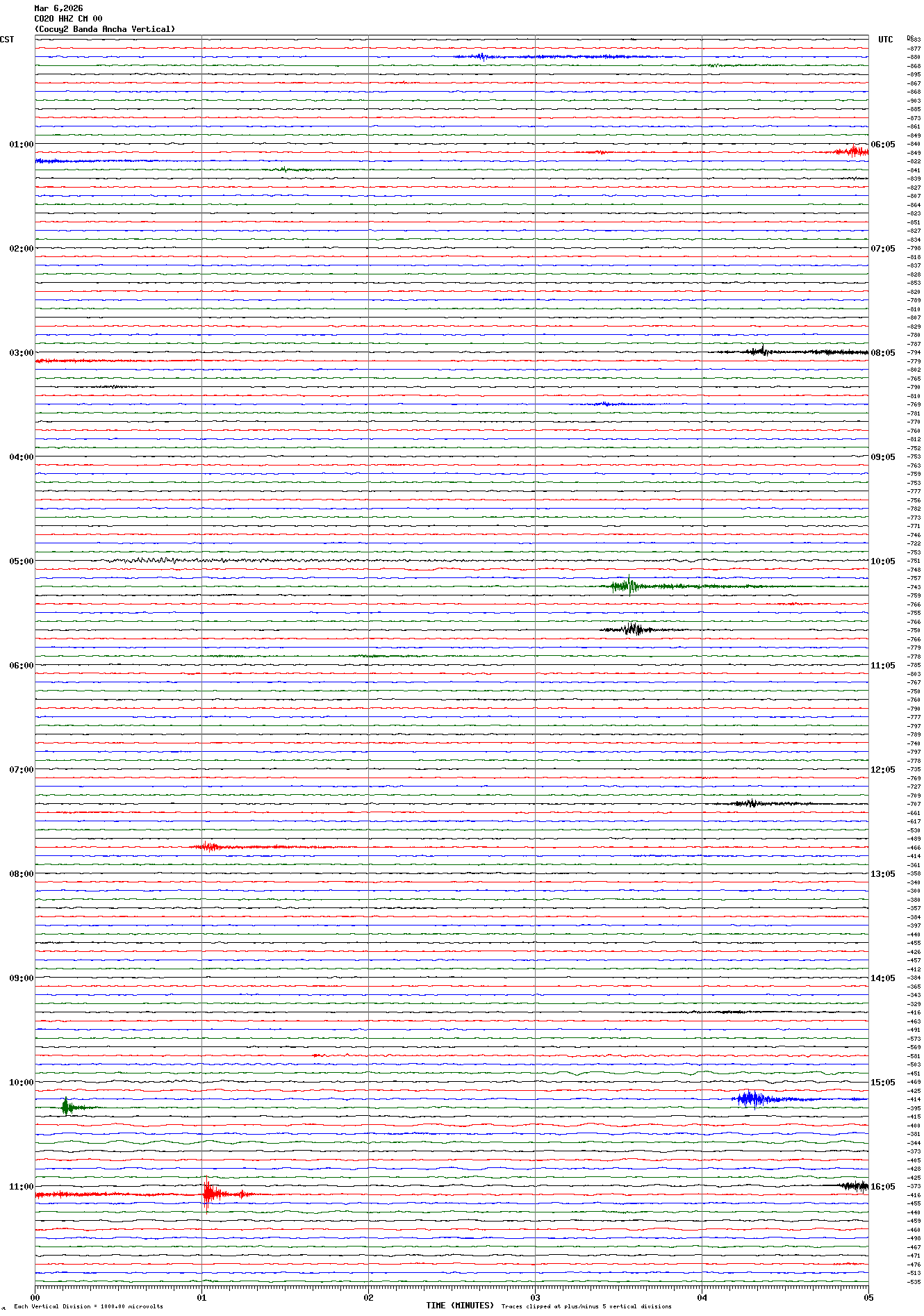Screen dimensions: 924x1316
Task: Click the vertical division microvolts scale note
Action: (x=88, y=1306)
